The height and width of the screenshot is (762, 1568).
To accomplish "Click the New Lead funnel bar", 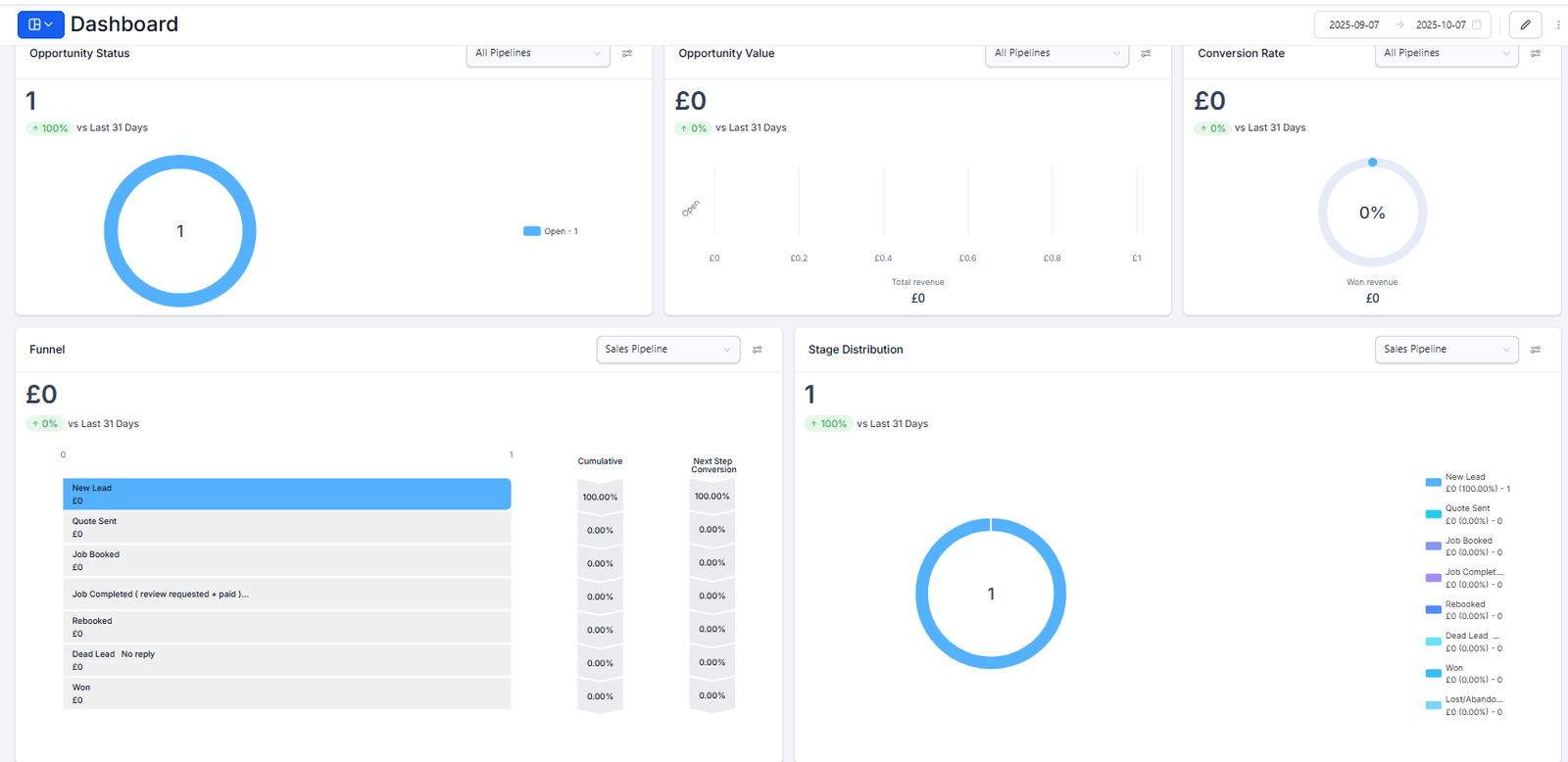I will pos(286,494).
